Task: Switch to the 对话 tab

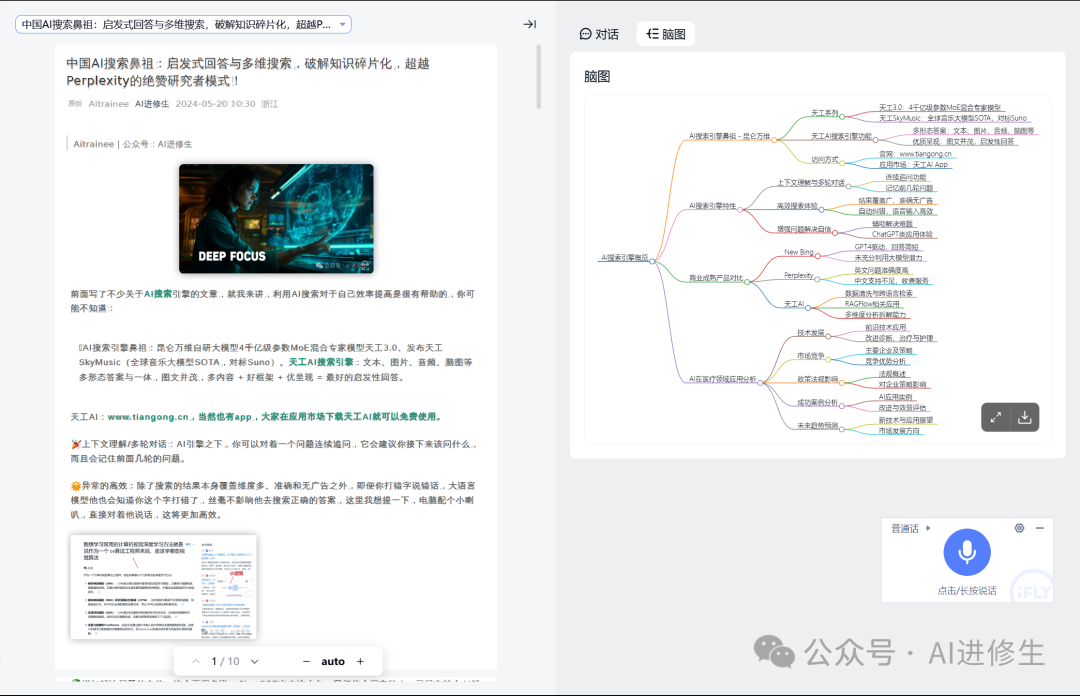Action: coord(599,34)
